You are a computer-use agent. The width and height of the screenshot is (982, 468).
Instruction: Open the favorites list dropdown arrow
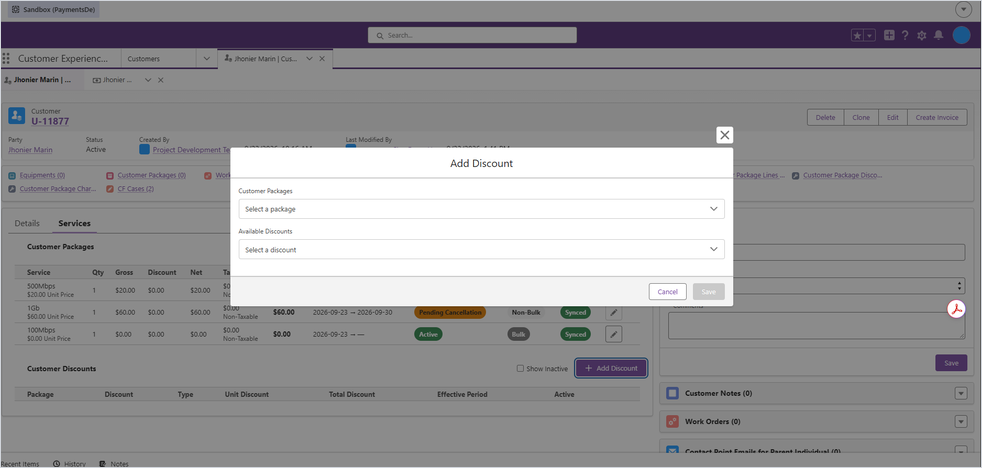(x=870, y=36)
